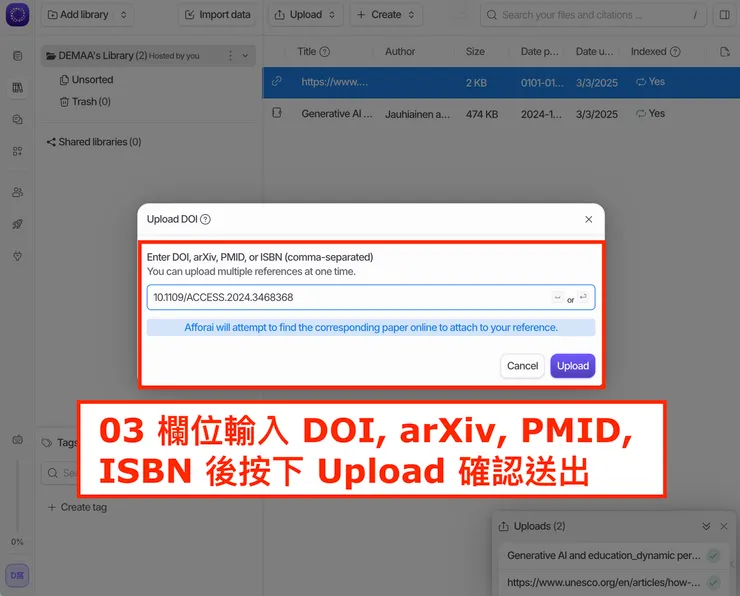This screenshot has width=740, height=596.
Task: Open the Upload dropdown menu
Action: click(305, 15)
